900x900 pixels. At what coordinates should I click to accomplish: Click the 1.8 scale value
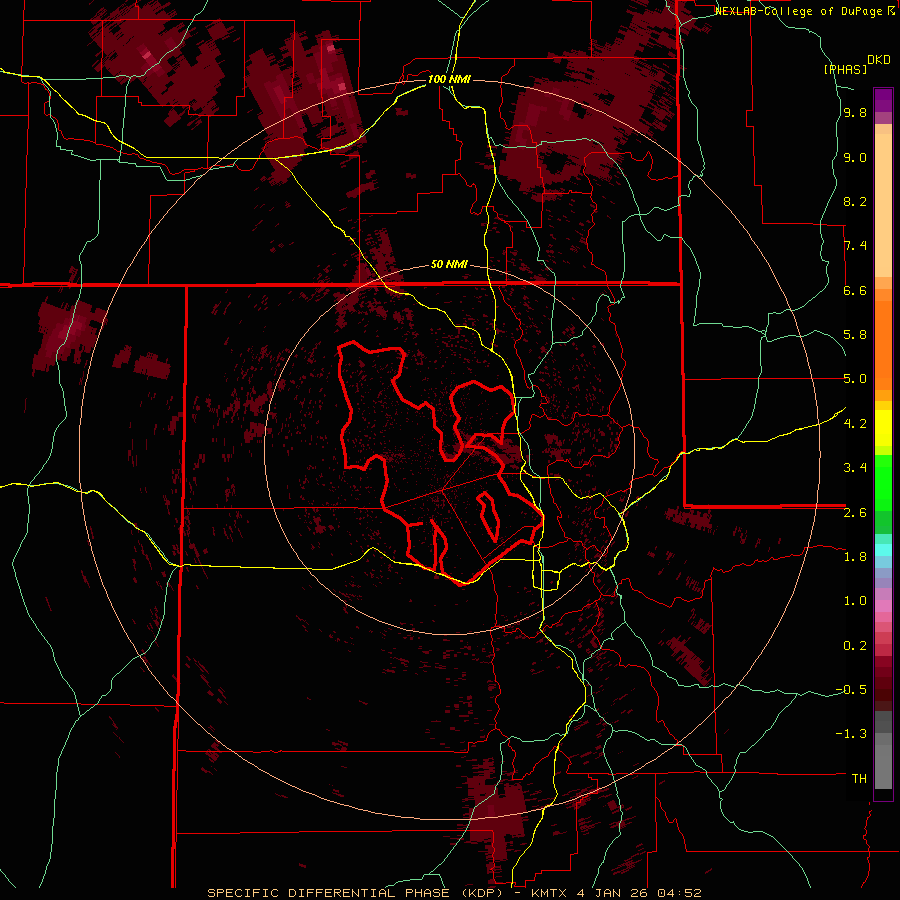click(855, 556)
